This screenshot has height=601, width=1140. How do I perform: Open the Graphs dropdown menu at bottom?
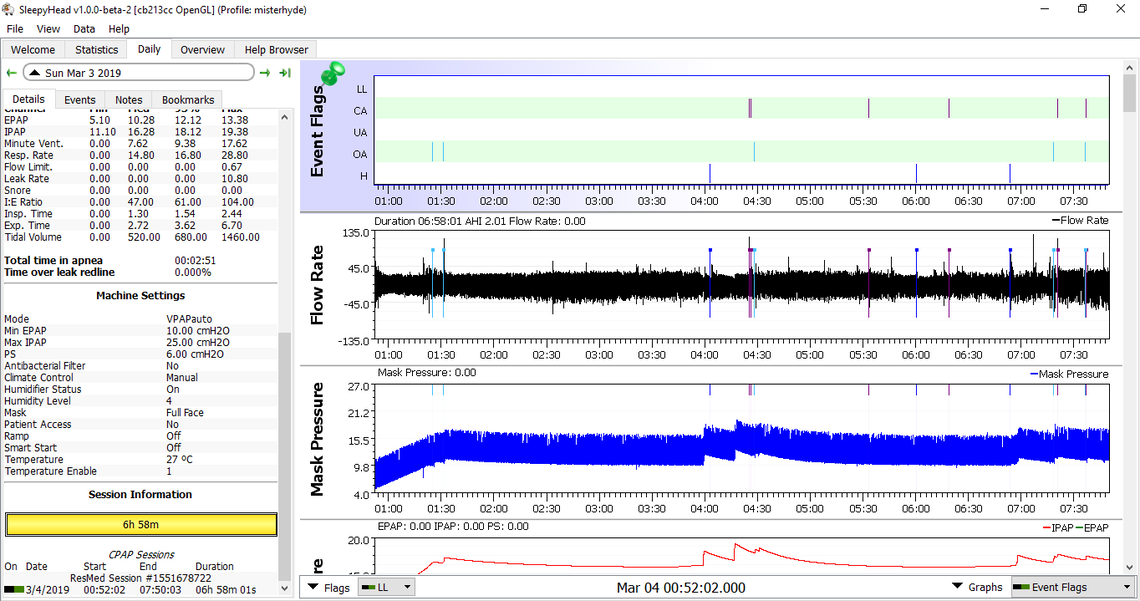(977, 587)
